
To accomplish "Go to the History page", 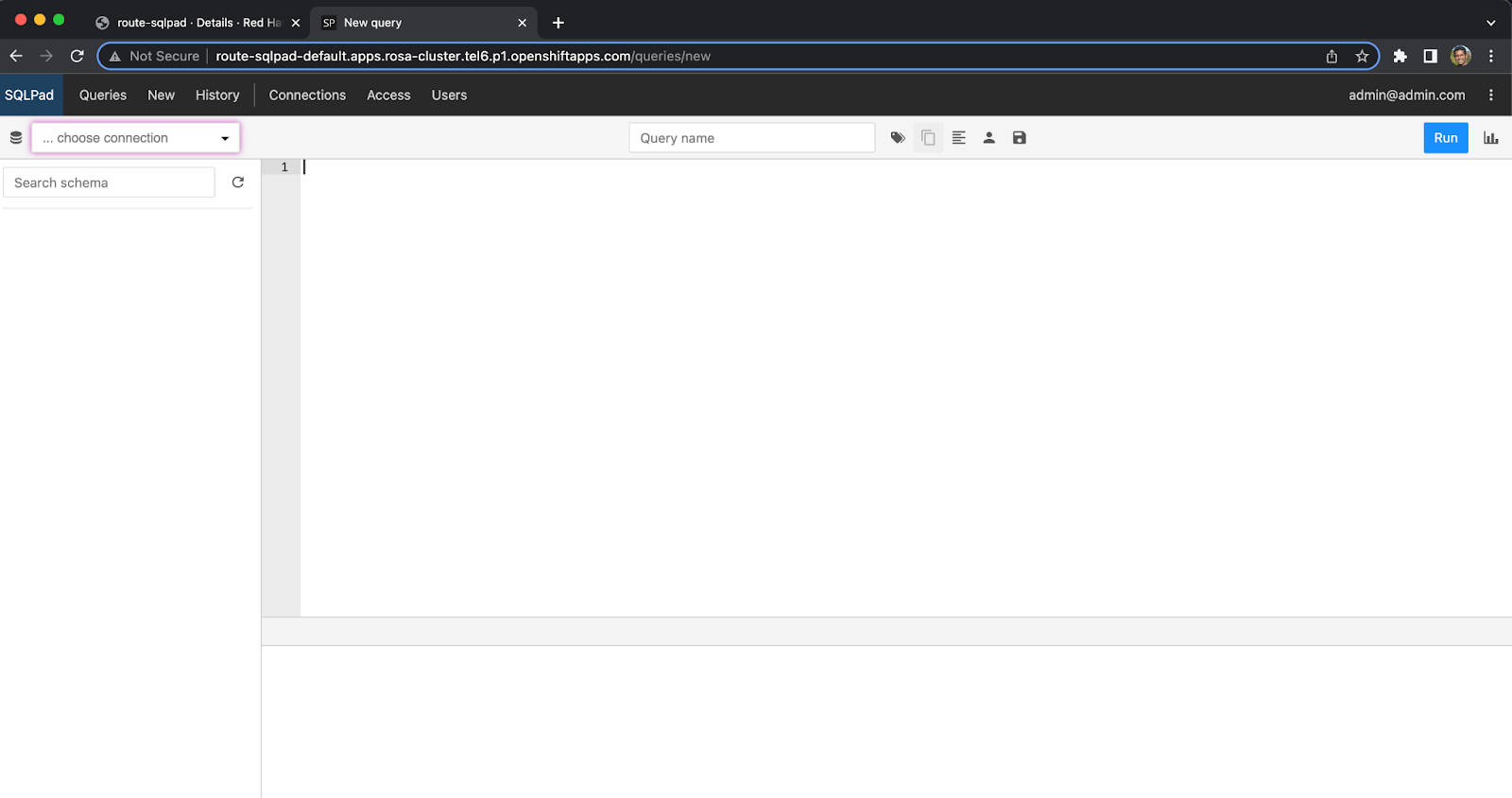I will [x=217, y=95].
